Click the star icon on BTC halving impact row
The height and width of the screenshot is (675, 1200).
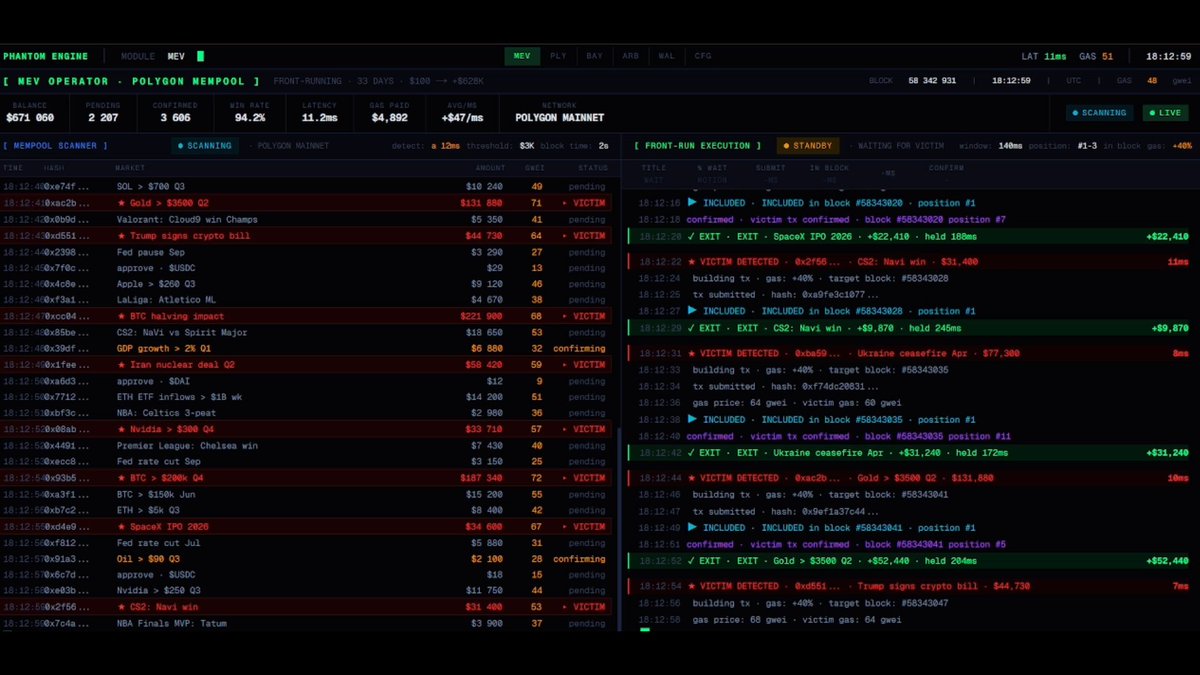[122, 315]
